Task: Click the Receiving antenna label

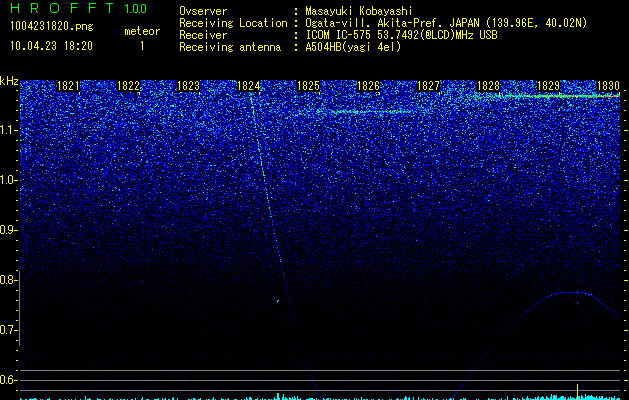Action: 230,47
